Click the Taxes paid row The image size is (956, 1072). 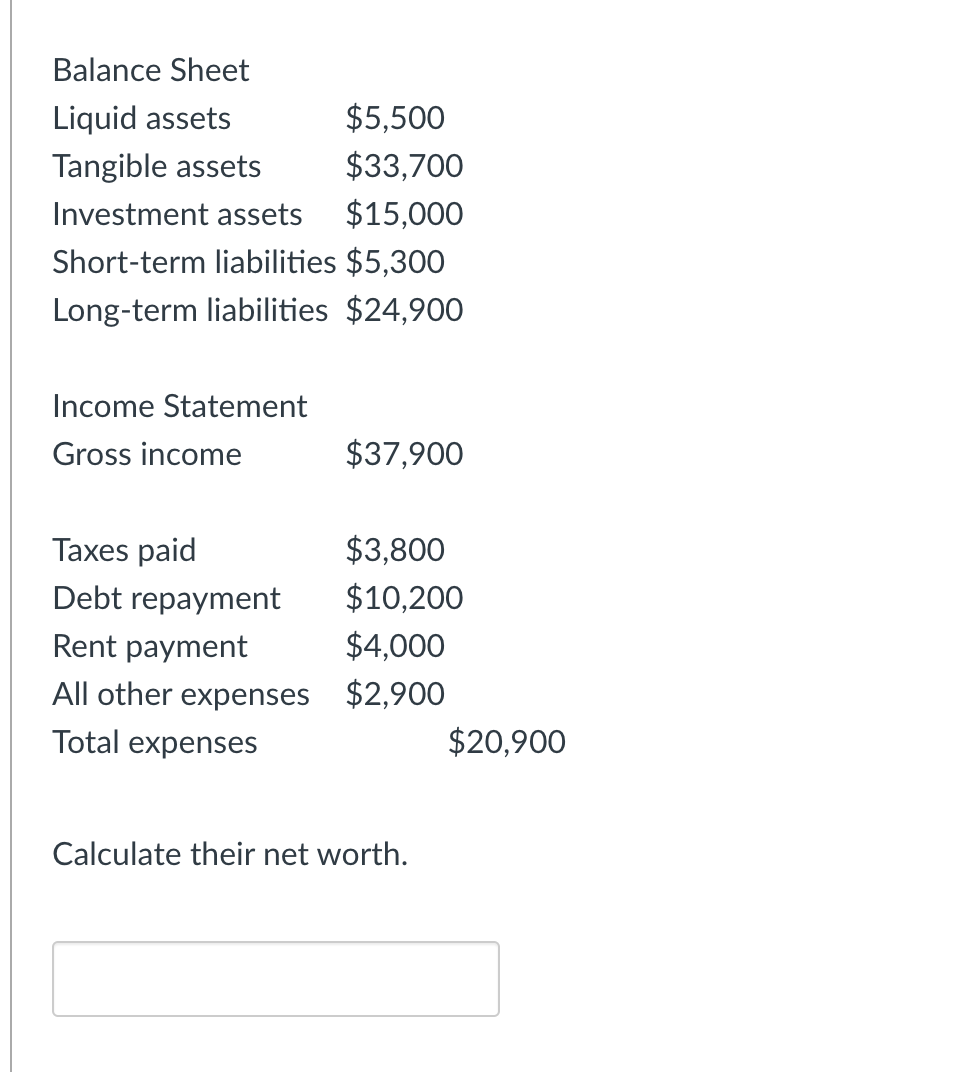[x=124, y=550]
